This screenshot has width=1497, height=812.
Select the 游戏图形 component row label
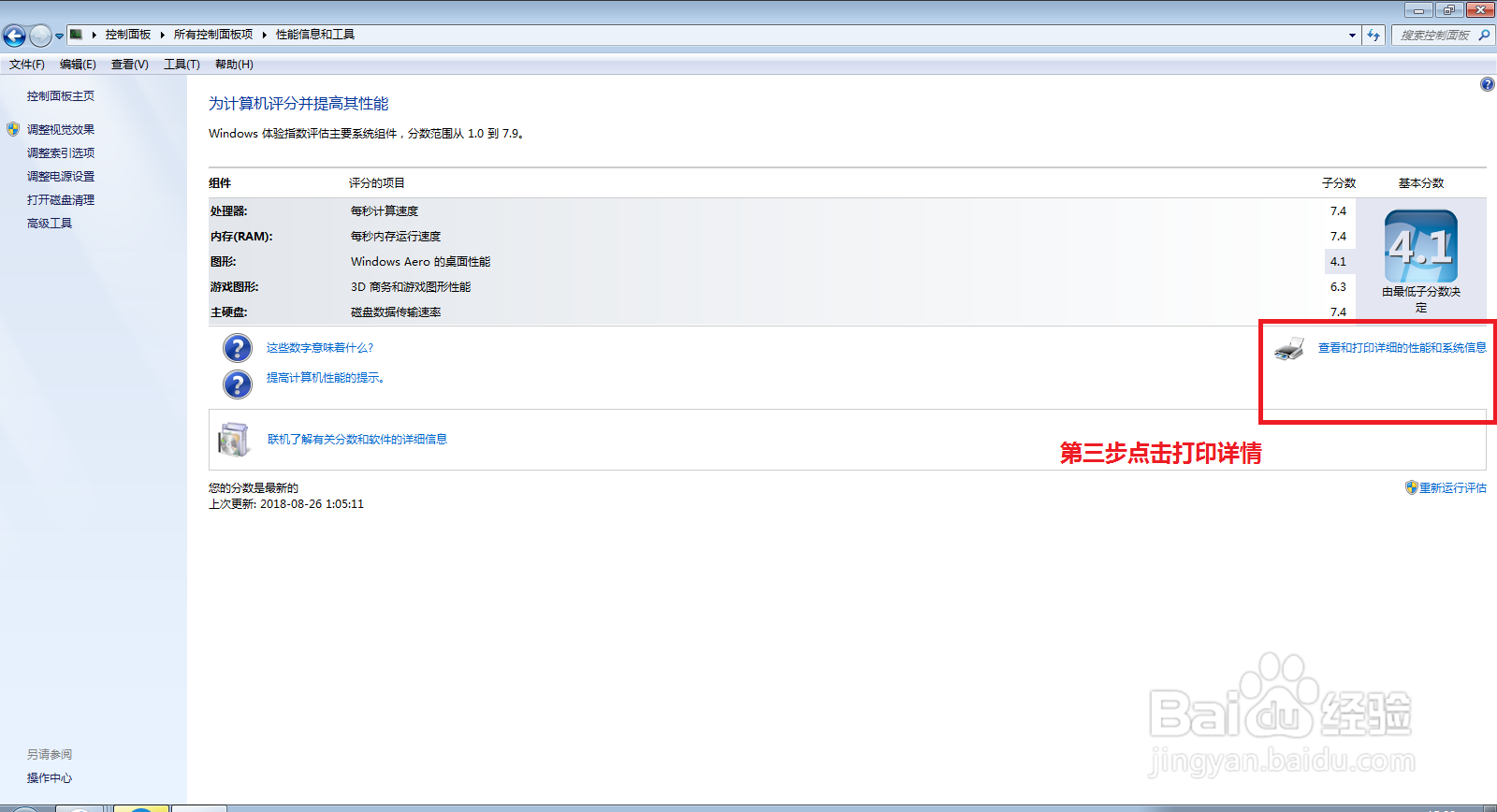point(234,287)
